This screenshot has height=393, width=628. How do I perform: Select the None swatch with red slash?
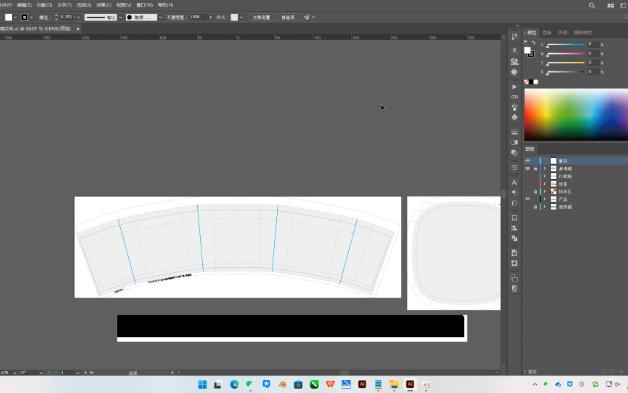click(x=526, y=82)
